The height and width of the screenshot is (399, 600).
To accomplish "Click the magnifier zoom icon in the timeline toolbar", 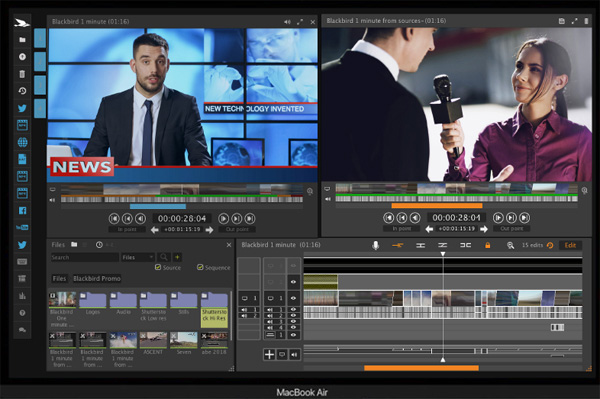I will coord(510,246).
